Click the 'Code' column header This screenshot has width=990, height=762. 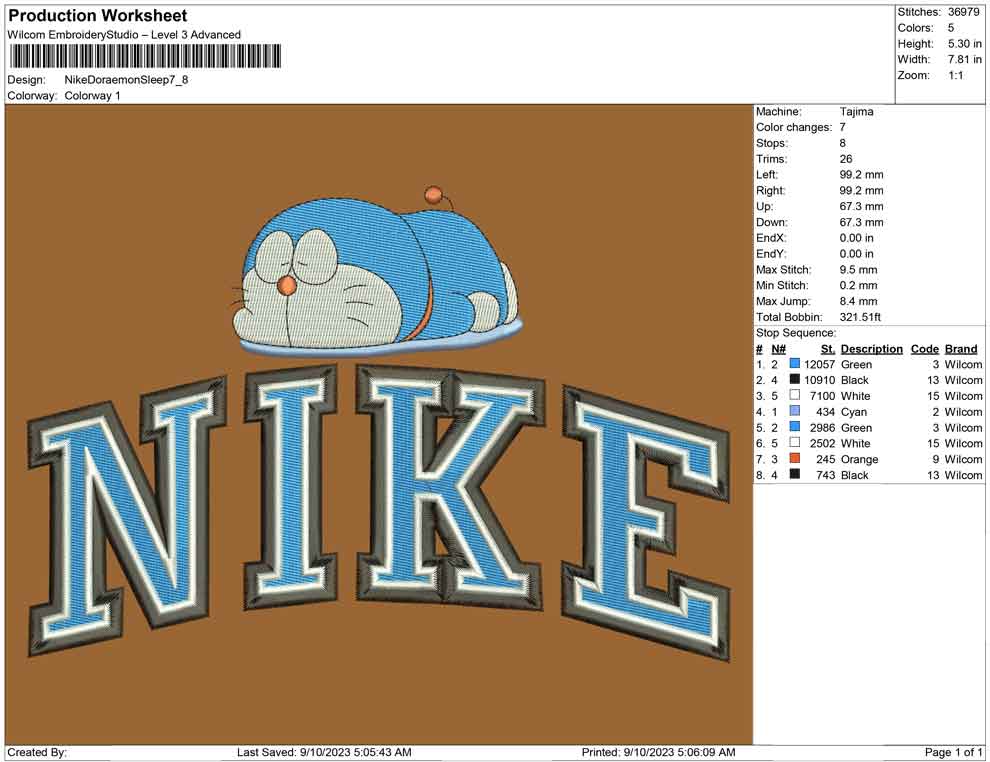(x=925, y=349)
